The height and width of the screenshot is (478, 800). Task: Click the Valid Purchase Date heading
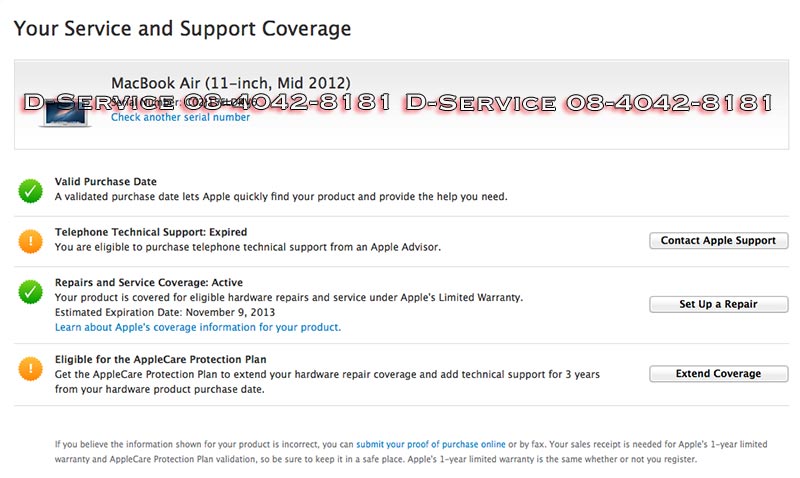pos(105,182)
